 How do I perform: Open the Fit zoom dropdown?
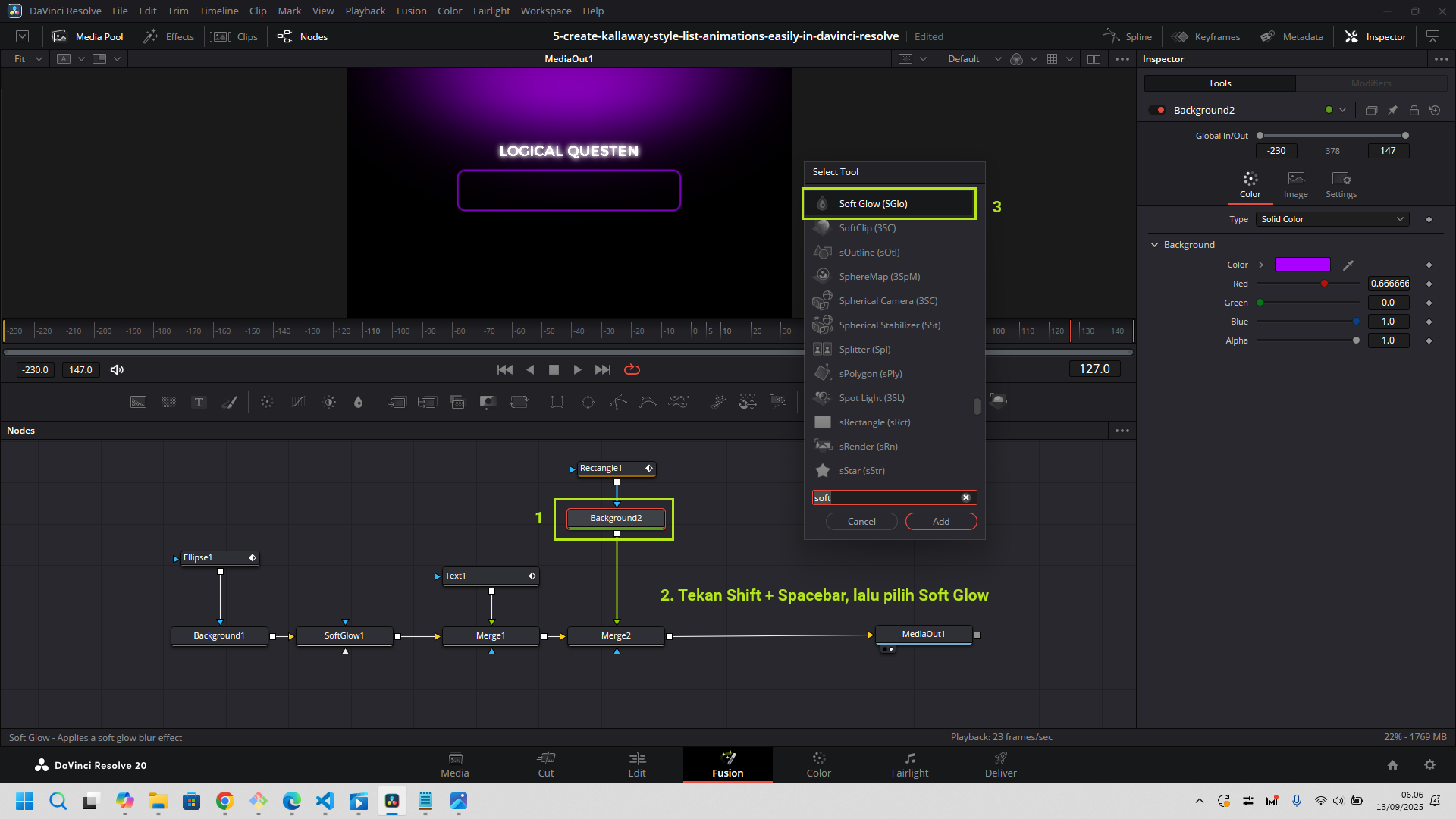coord(27,59)
